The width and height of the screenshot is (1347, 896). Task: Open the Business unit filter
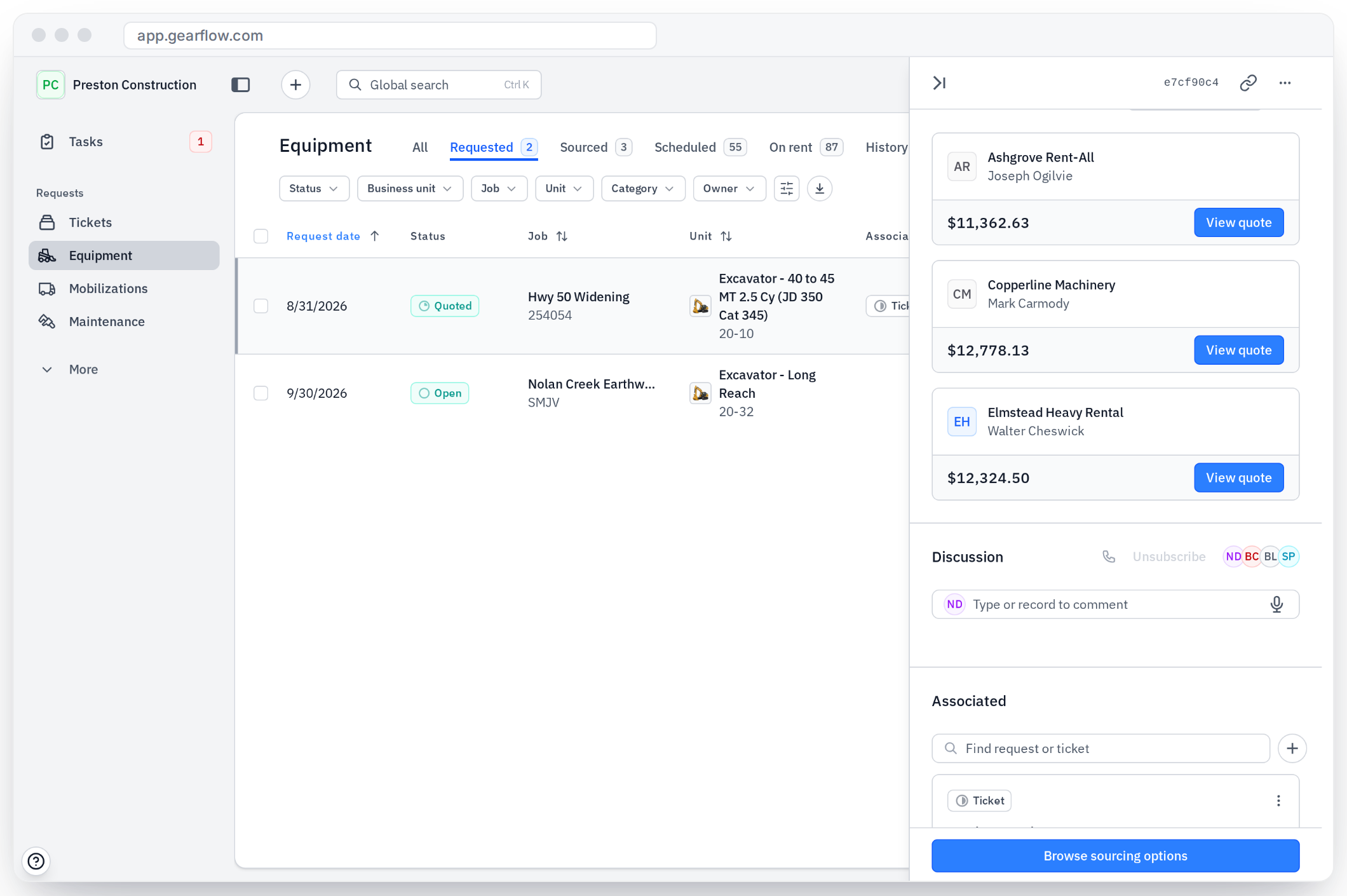pos(410,189)
